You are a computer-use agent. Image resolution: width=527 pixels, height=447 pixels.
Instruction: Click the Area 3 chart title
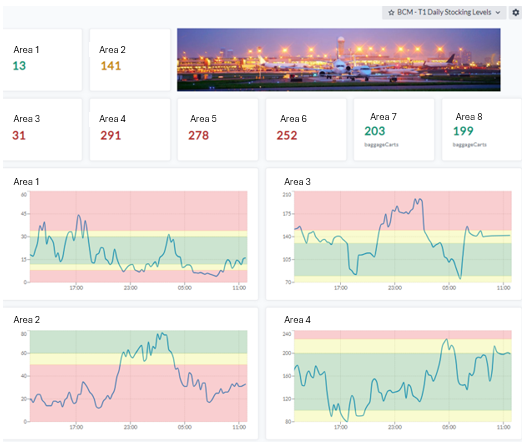click(x=297, y=182)
